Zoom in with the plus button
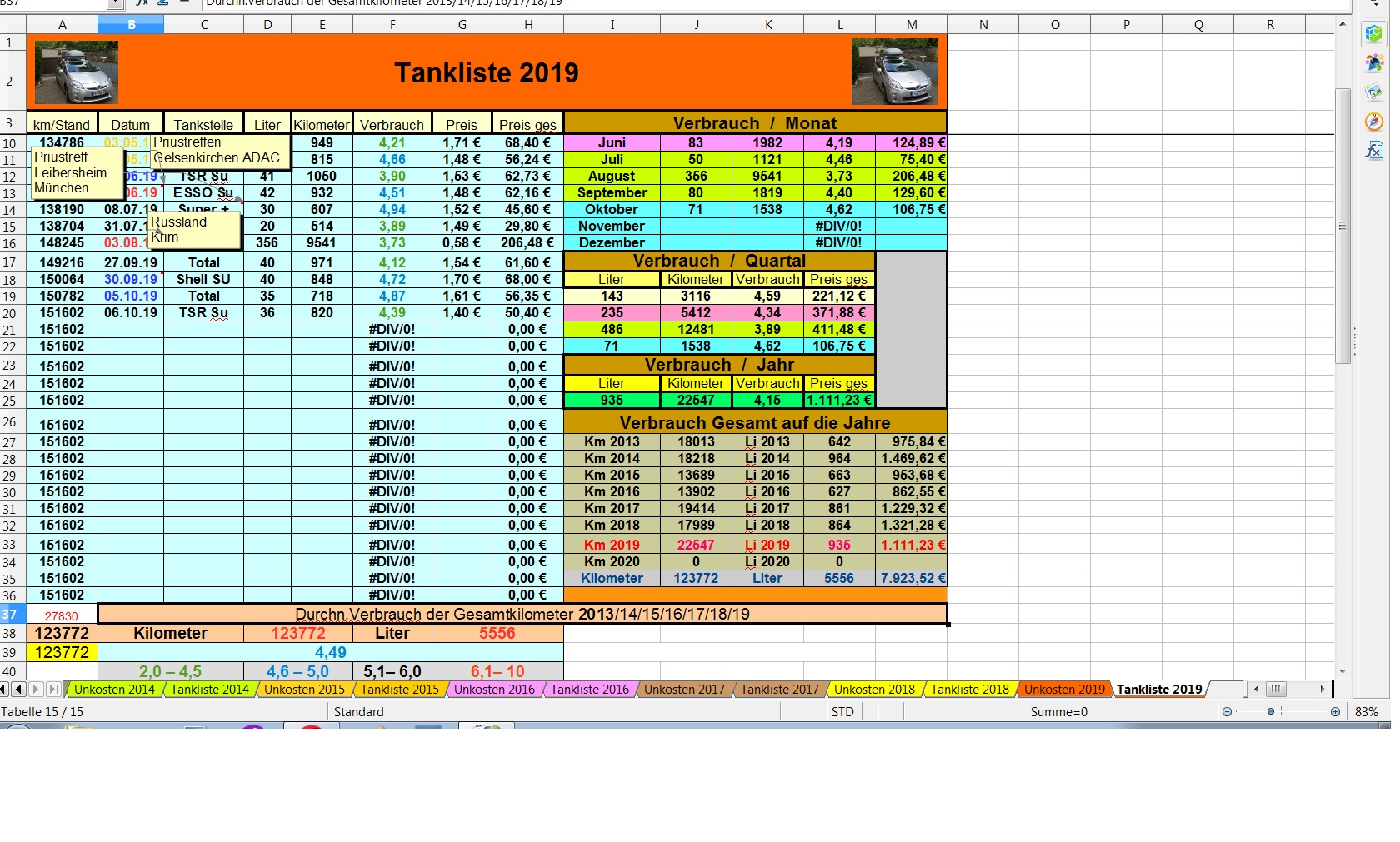The width and height of the screenshot is (1400, 842). 1335,711
